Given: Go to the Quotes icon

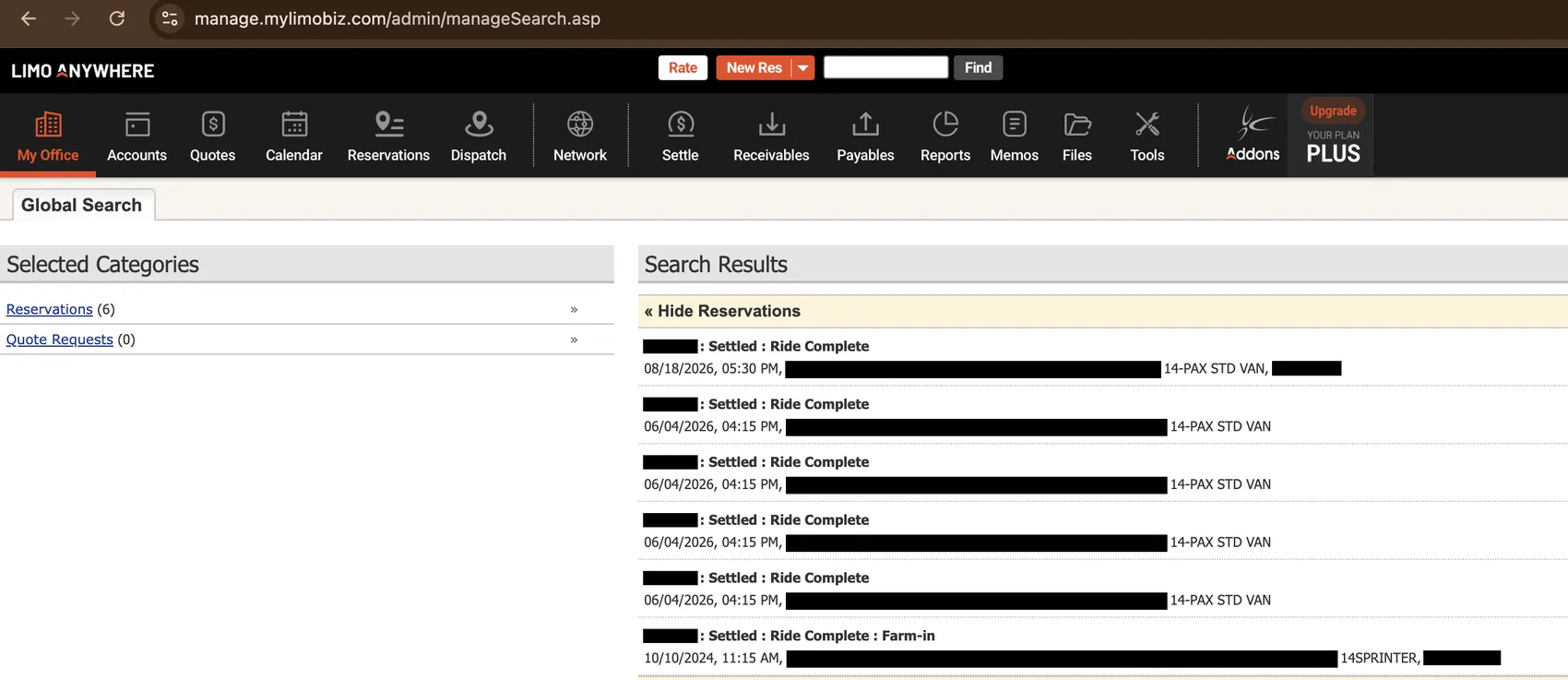Looking at the screenshot, I should (x=213, y=125).
